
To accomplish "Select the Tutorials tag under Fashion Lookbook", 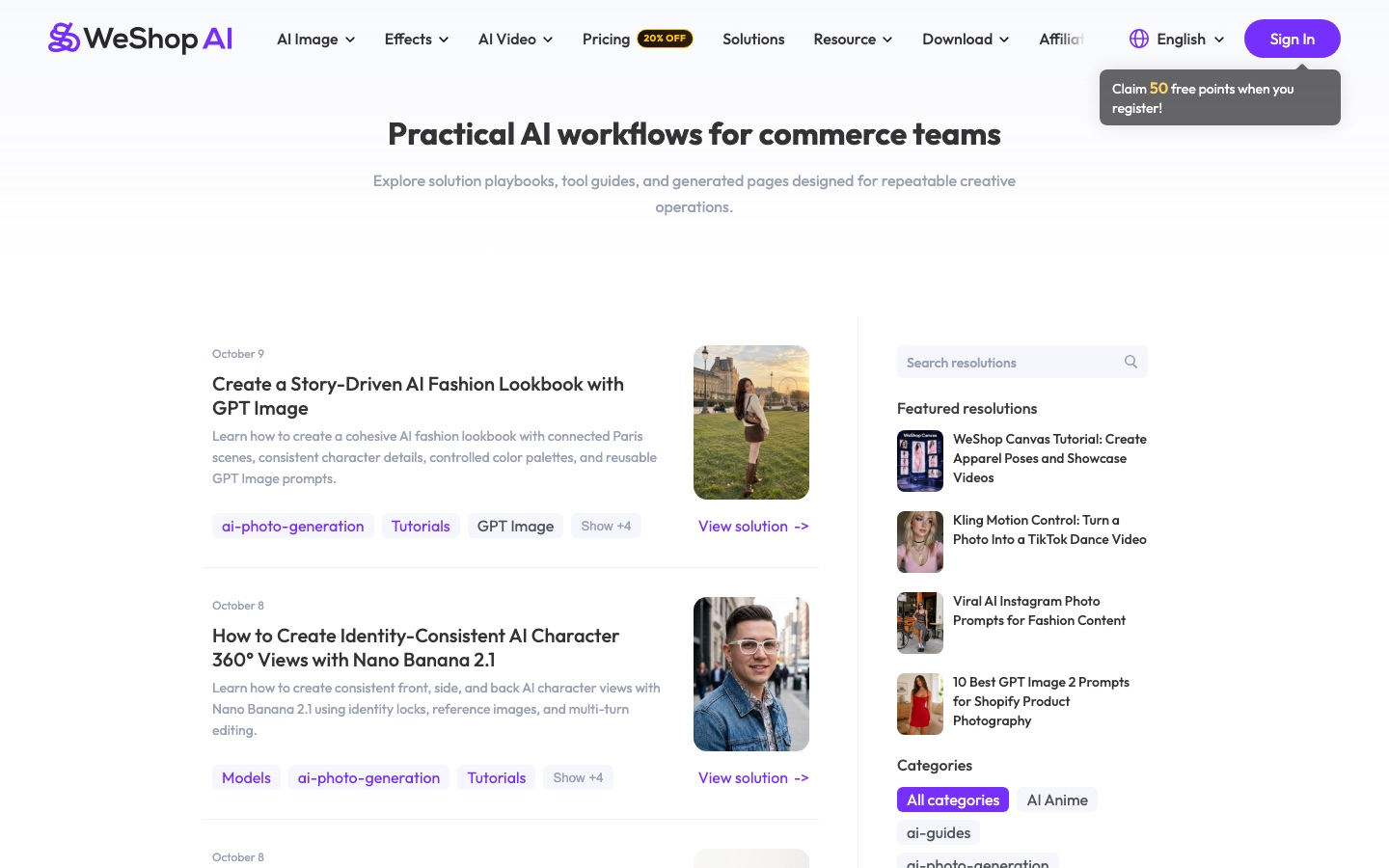I will point(421,526).
